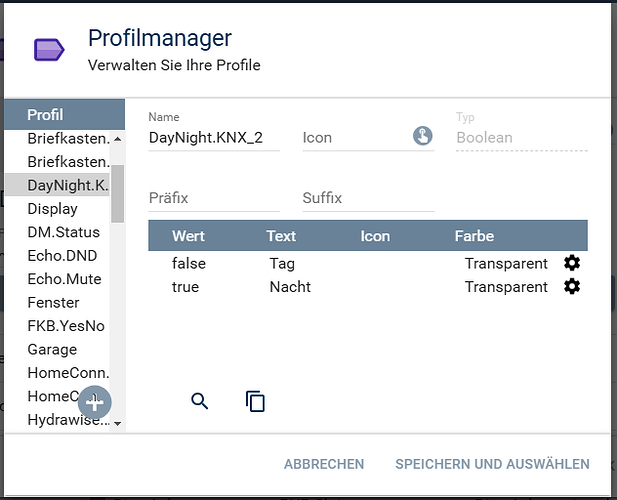
Task: Click the Profil list header
Action: (x=65, y=114)
